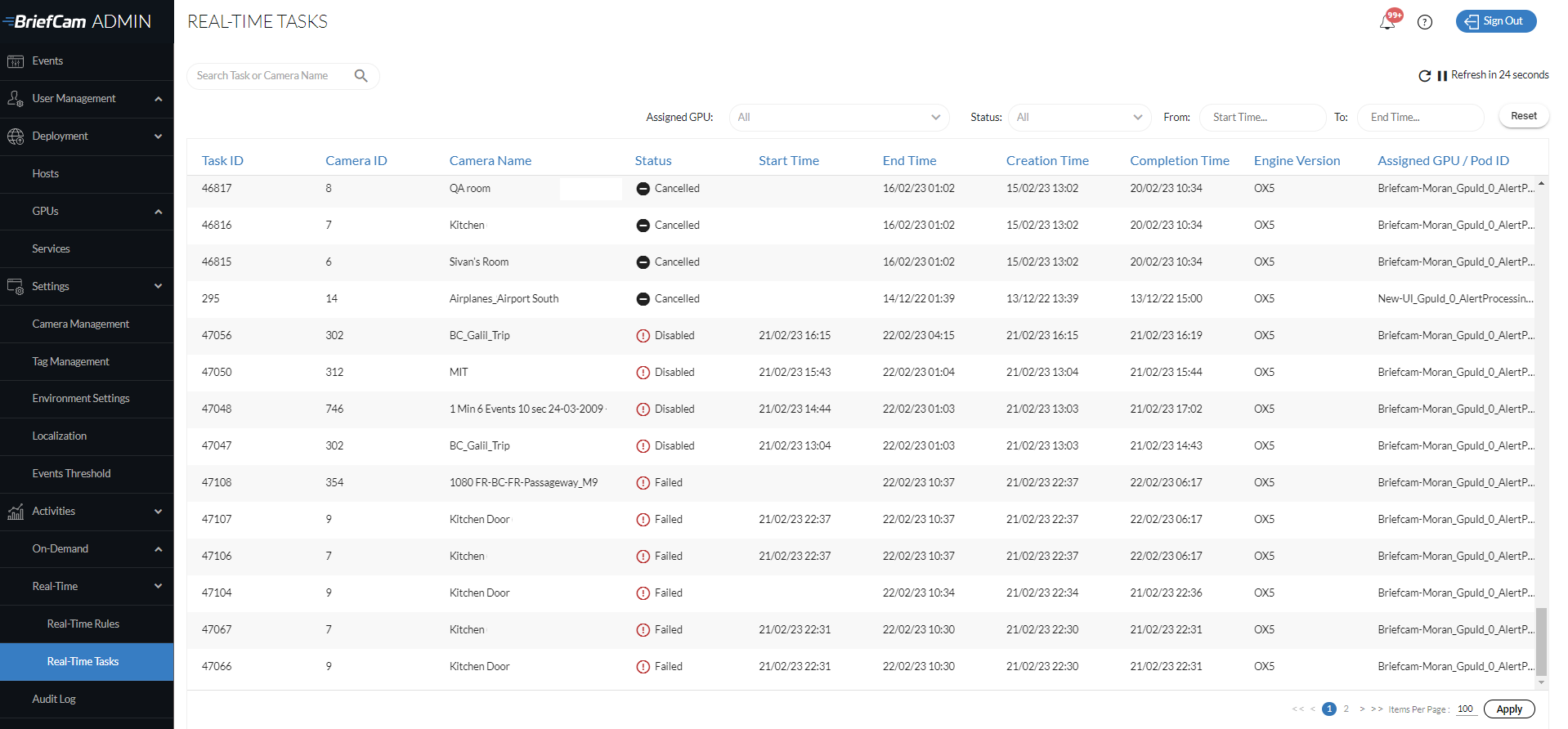Select task ID 47104 cell
Screen dimensions: 1568x729
point(217,593)
